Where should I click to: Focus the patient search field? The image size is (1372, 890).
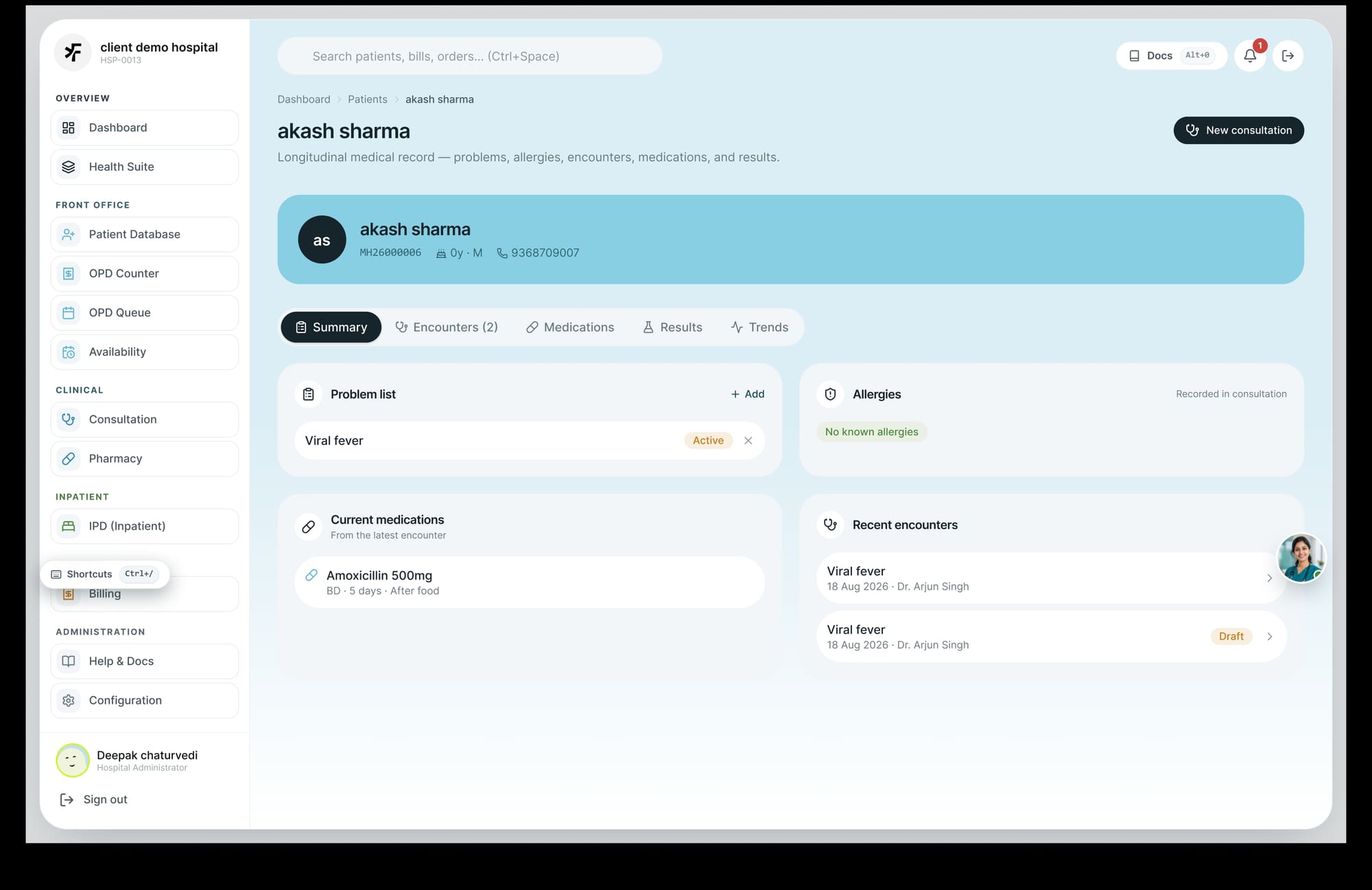tap(470, 56)
